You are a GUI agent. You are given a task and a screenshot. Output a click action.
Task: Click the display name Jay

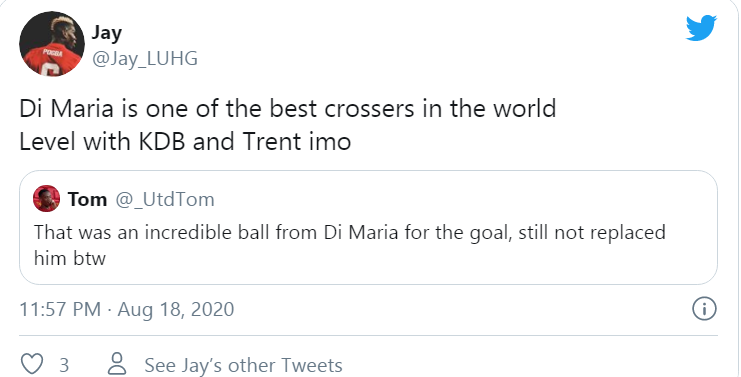point(107,33)
